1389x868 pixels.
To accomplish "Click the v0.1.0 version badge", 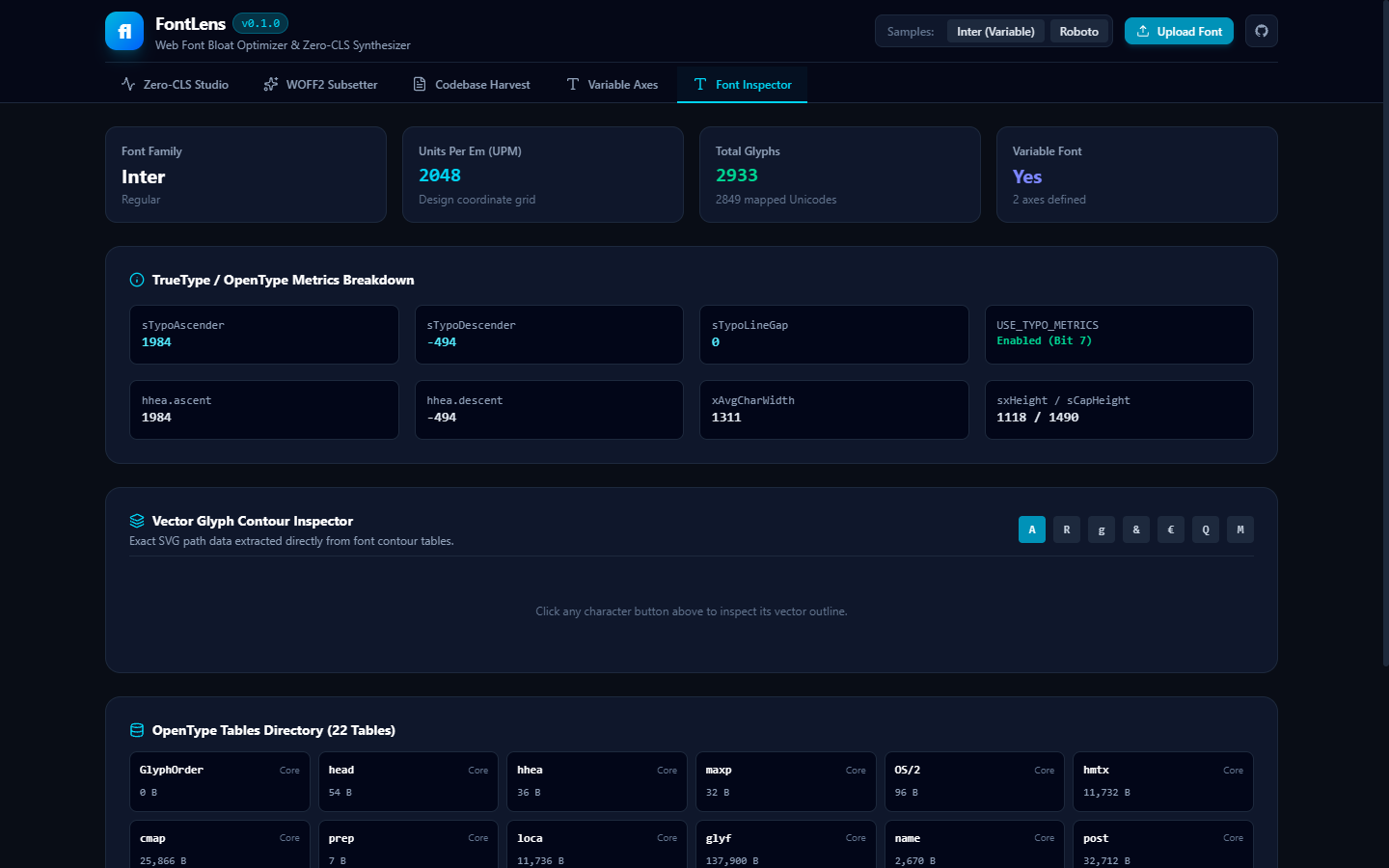I will point(260,23).
